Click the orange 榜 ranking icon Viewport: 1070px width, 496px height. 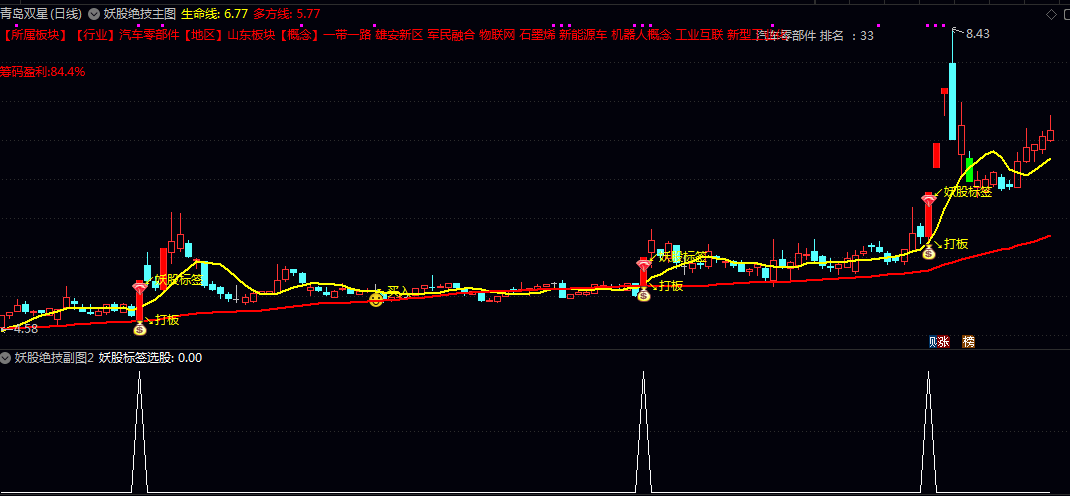(x=968, y=342)
